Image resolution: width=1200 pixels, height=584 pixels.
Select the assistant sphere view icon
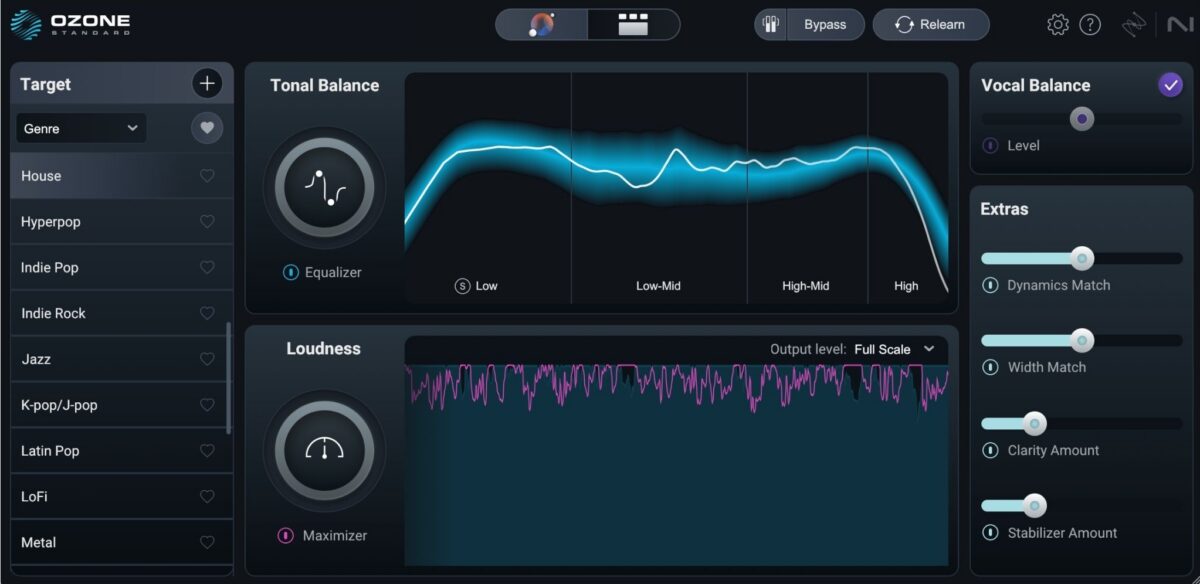(x=541, y=24)
